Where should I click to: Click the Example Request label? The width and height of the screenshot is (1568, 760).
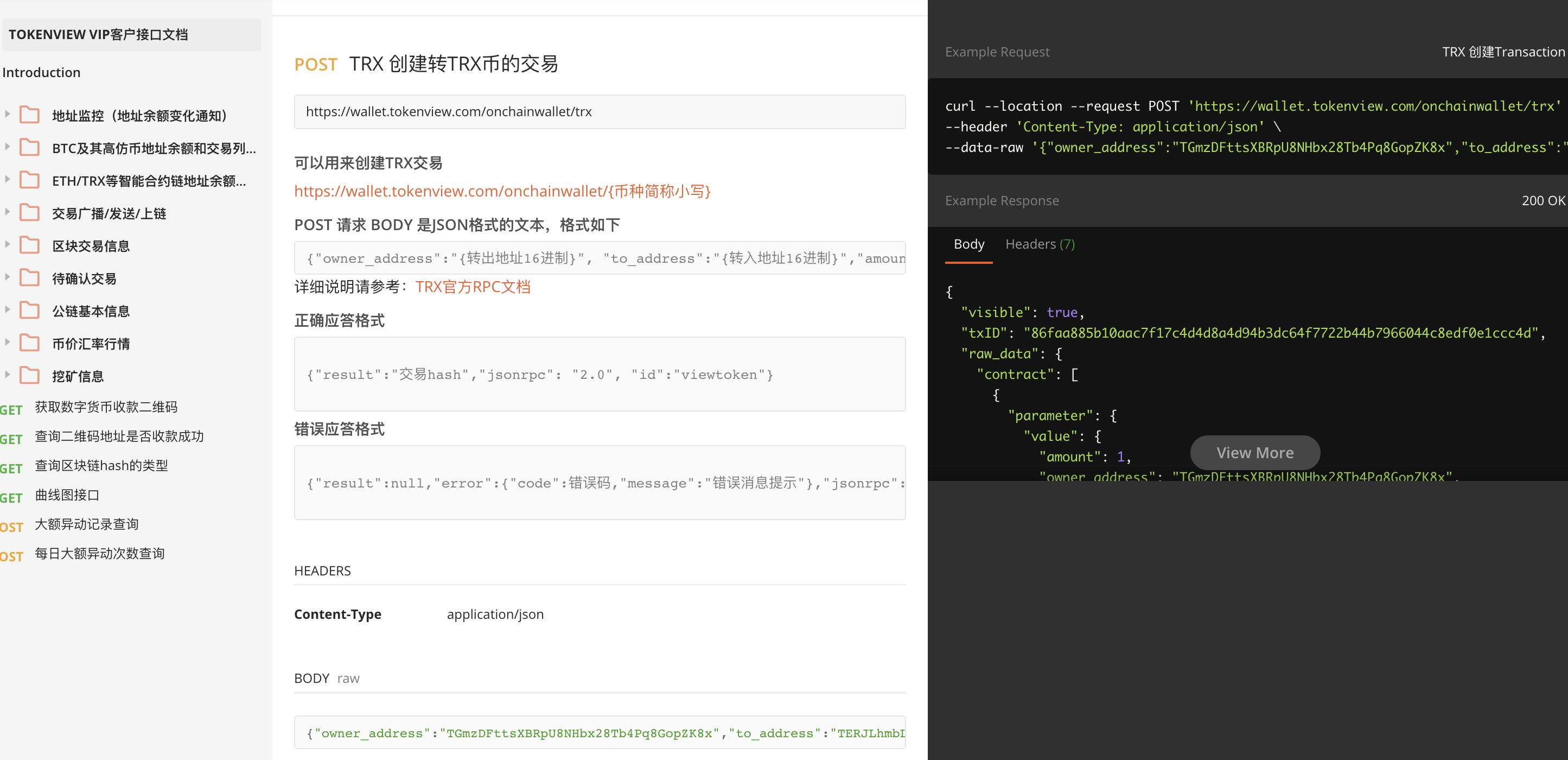click(997, 52)
